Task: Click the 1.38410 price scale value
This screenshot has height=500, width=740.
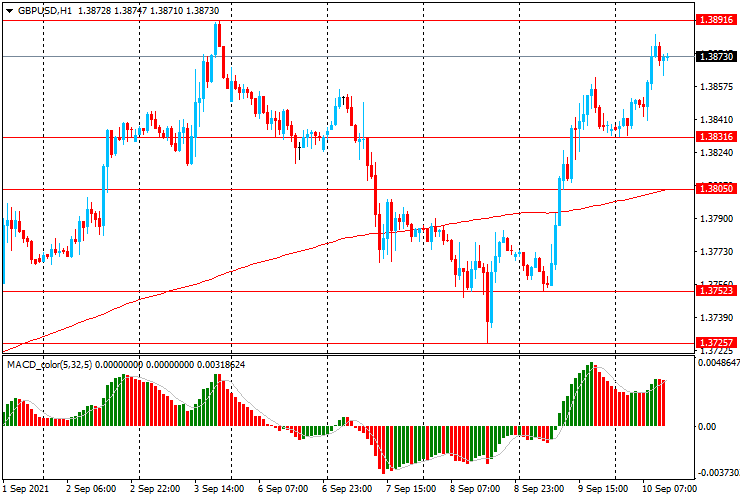Action: click(x=717, y=119)
